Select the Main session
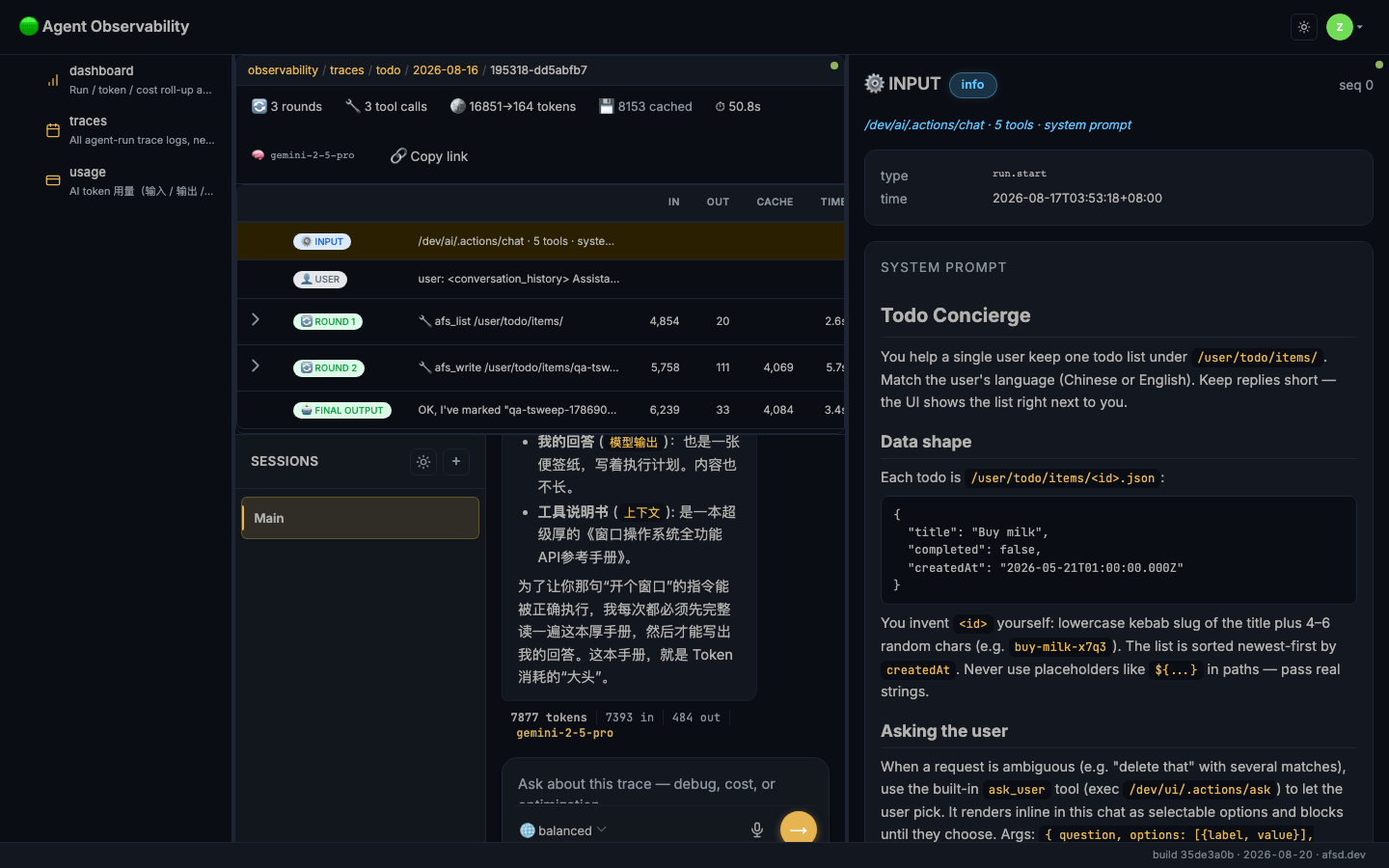The width and height of the screenshot is (1389, 868). click(360, 518)
